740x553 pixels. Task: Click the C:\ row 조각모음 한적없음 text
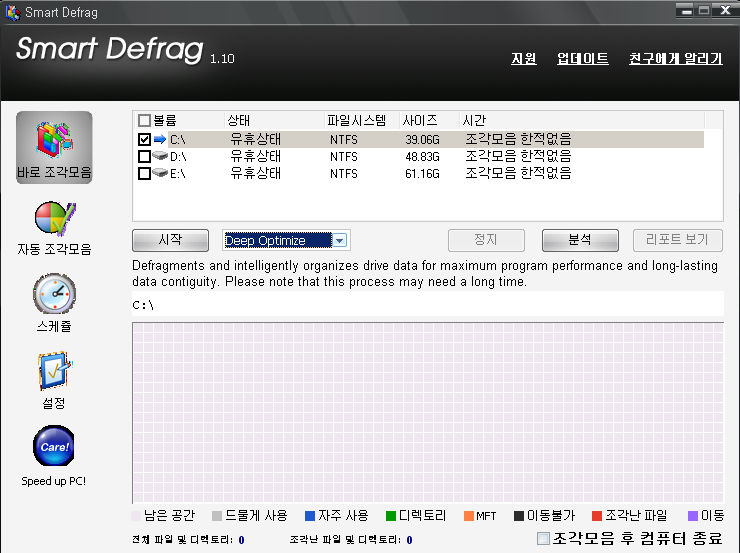coord(518,139)
